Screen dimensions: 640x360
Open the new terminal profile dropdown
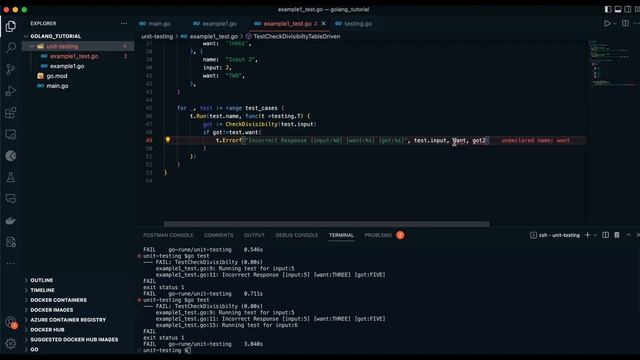point(595,235)
